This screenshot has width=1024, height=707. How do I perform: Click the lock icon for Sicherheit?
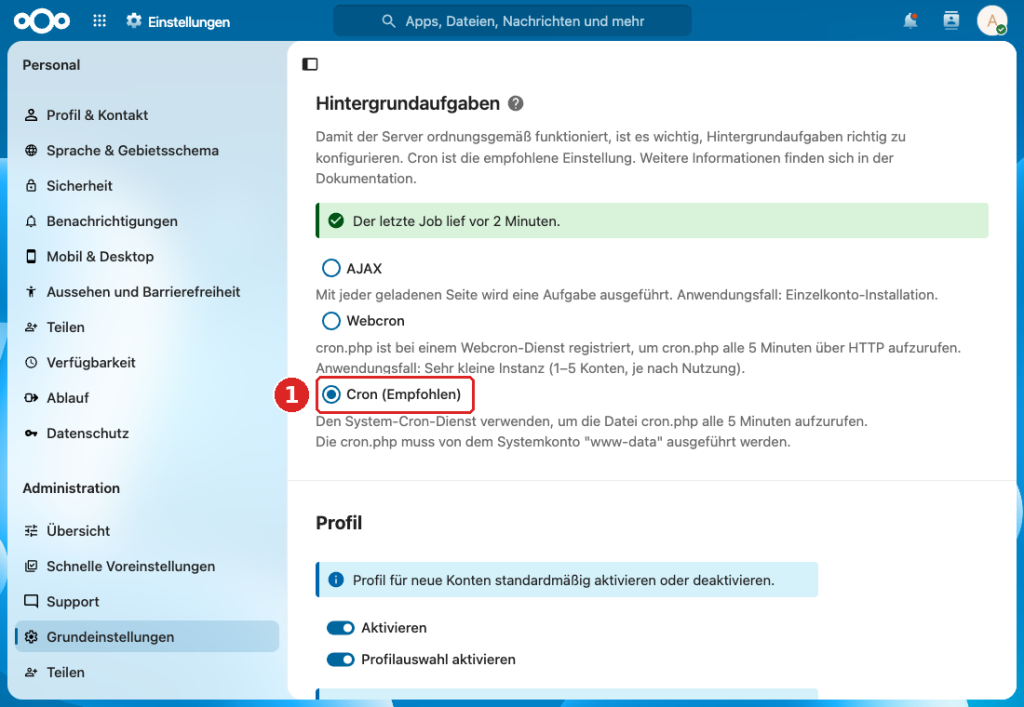31,185
